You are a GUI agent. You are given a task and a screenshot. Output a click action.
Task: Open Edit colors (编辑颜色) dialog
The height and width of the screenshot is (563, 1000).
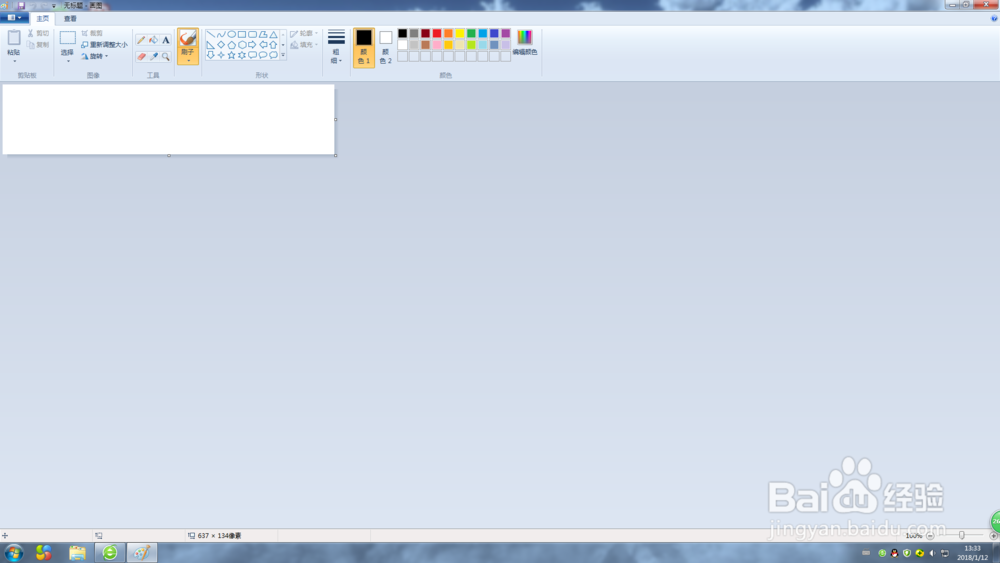(525, 43)
